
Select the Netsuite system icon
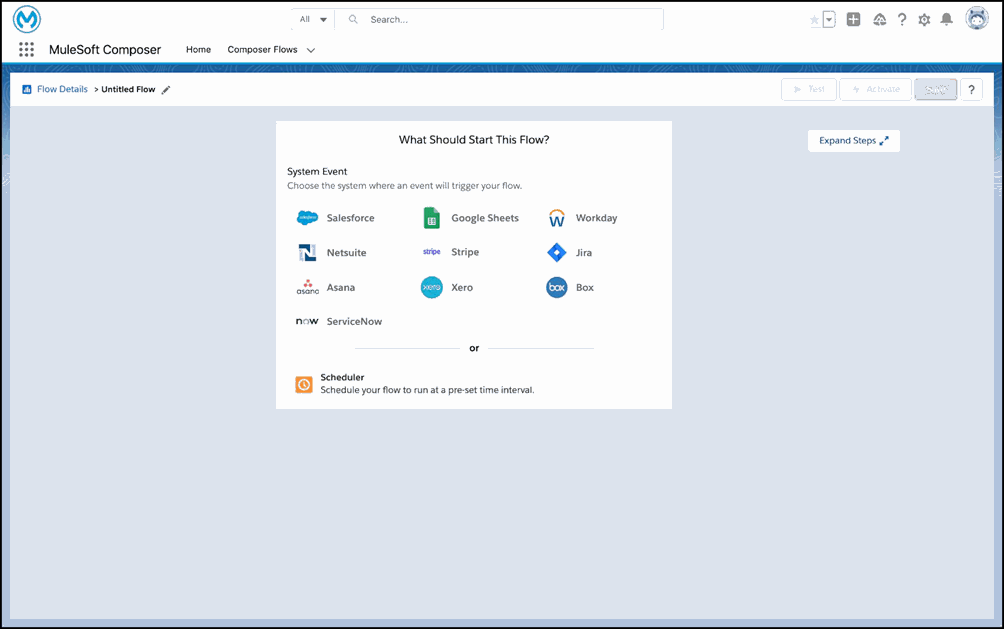(307, 253)
